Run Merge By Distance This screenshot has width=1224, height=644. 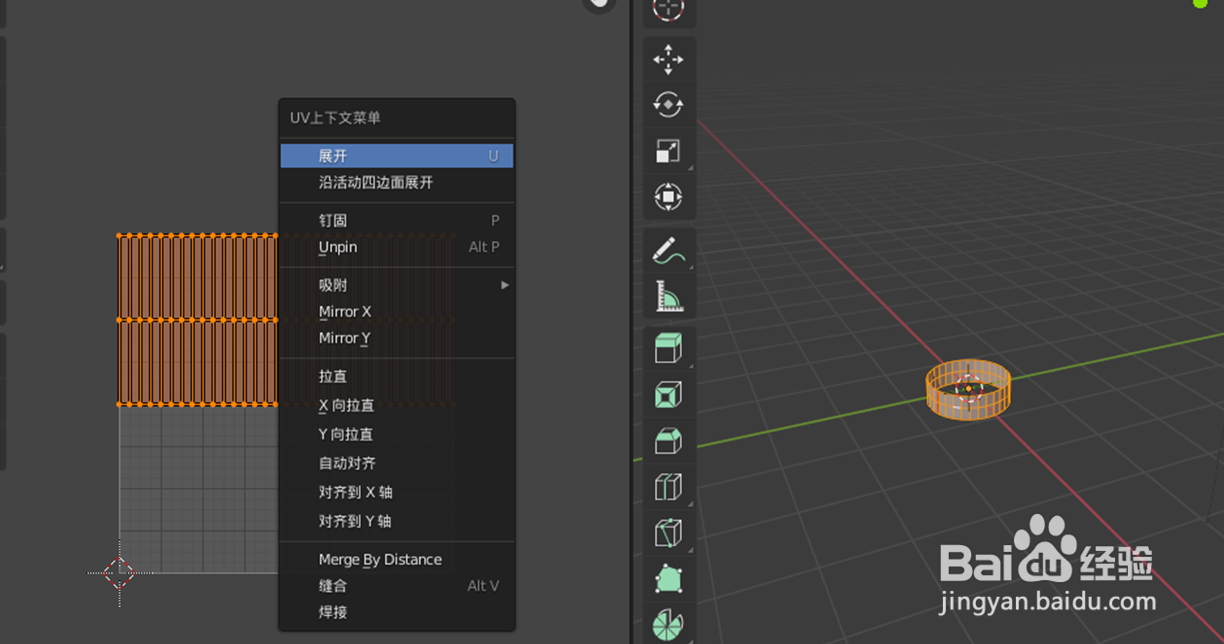click(381, 559)
